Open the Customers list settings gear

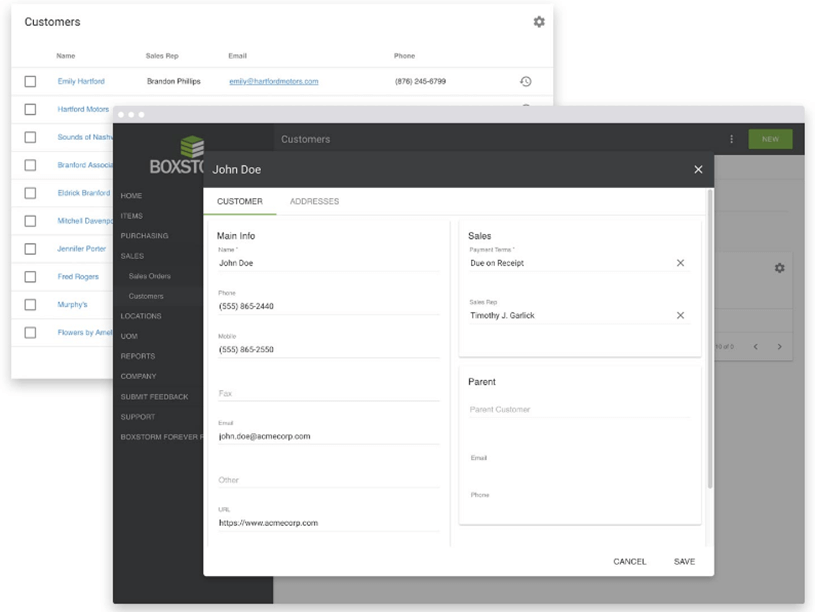click(x=538, y=21)
